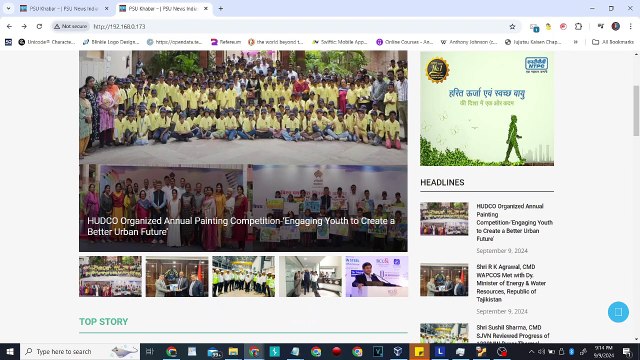The height and width of the screenshot is (360, 640).
Task: Open the opendata bookmark
Action: [175, 42]
